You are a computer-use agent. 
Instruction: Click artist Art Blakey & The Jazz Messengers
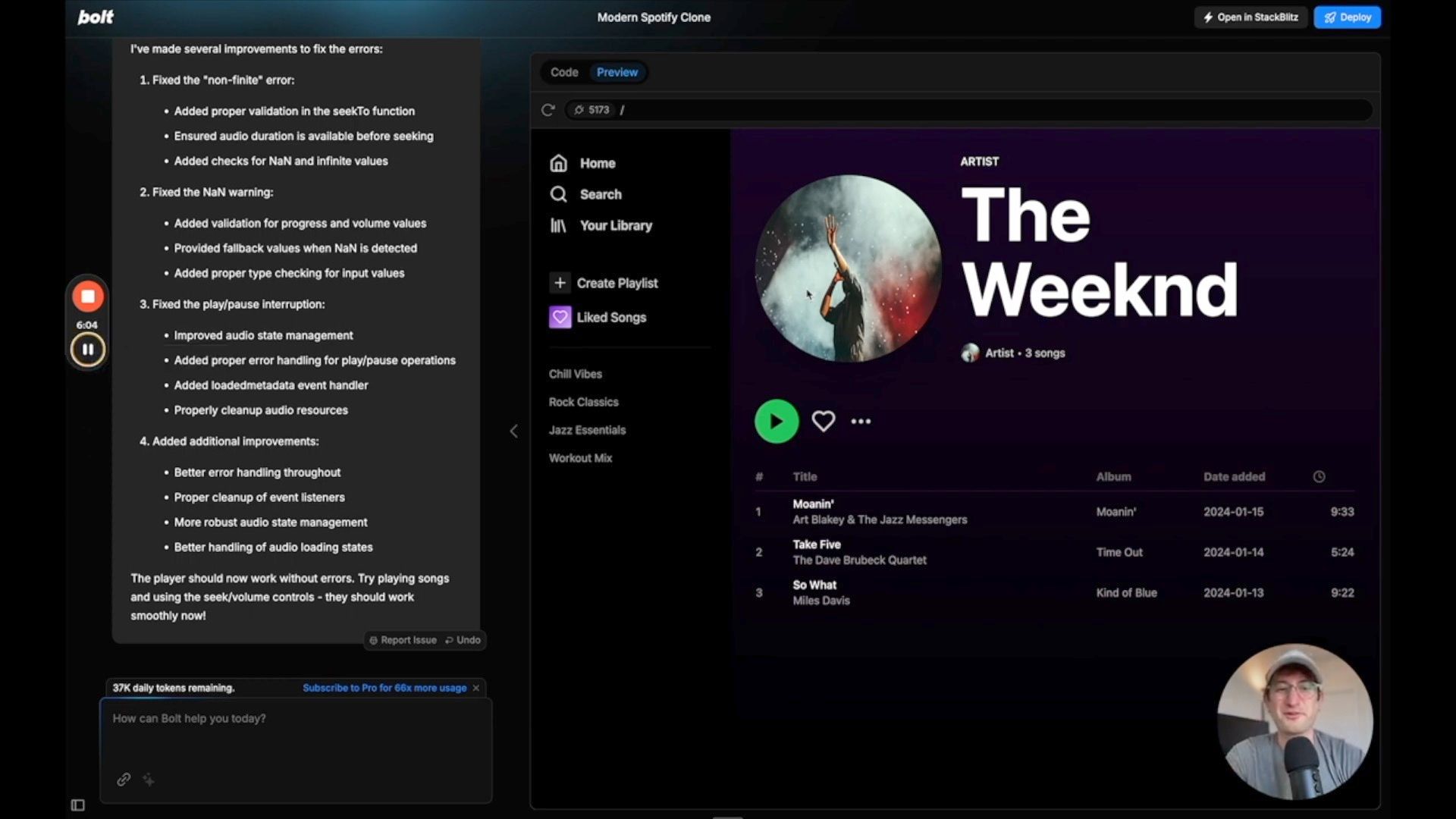pyautogui.click(x=880, y=519)
